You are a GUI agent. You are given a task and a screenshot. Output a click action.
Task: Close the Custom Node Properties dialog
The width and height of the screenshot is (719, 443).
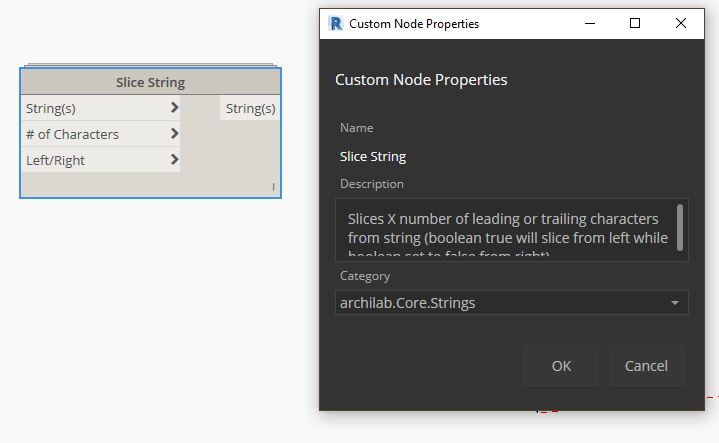click(681, 23)
